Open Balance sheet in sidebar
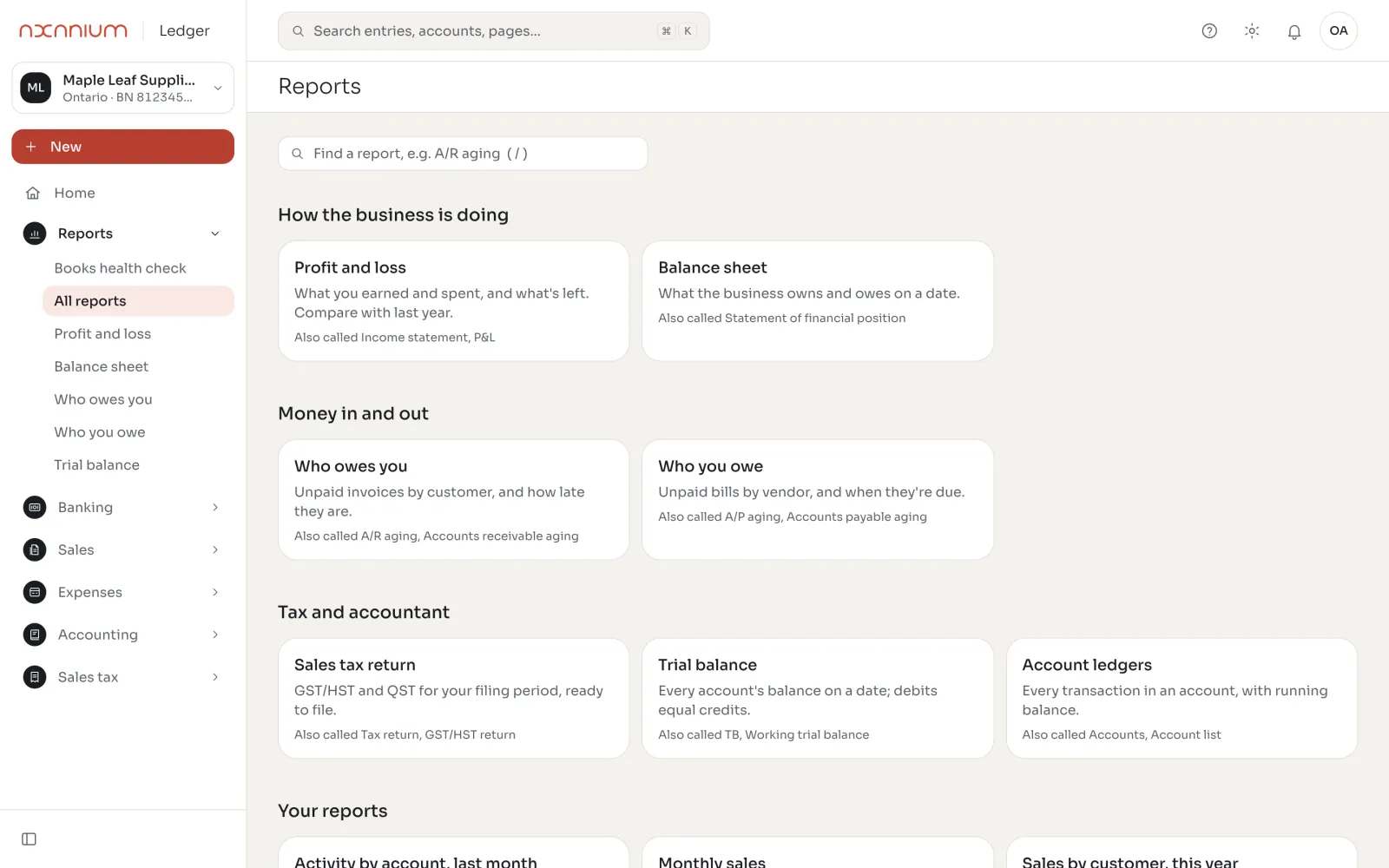Screen dimensions: 1389x868 pos(138,367)
